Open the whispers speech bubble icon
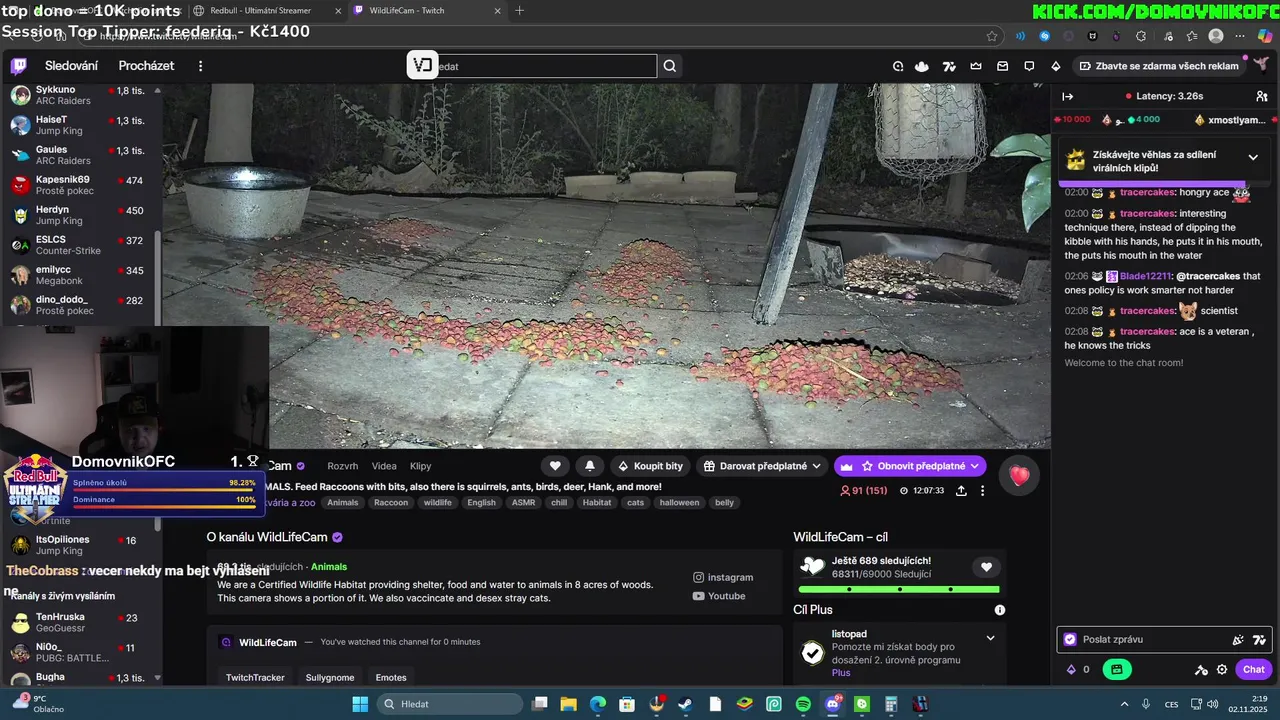Viewport: 1280px width, 720px height. coord(1029,66)
